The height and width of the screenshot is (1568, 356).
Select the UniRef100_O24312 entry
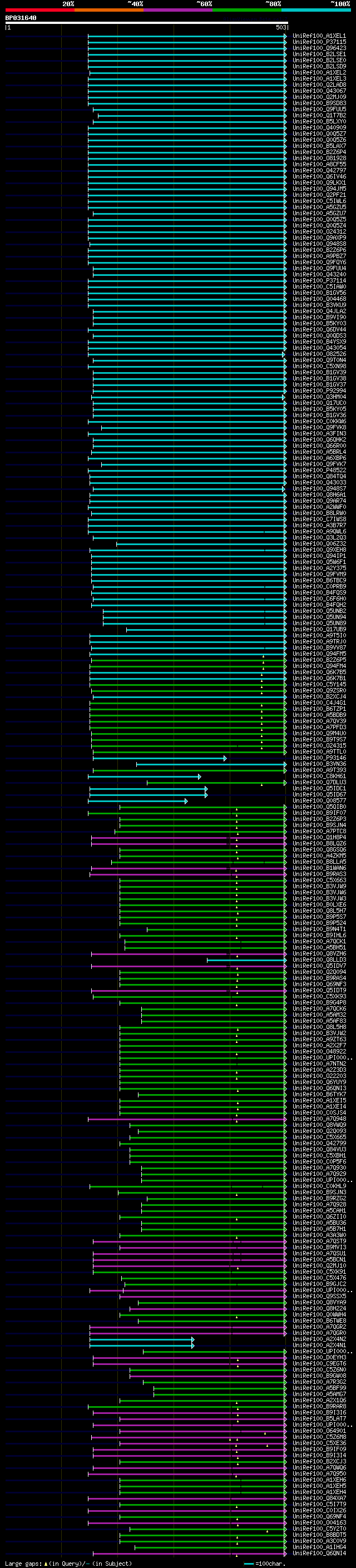(319, 232)
